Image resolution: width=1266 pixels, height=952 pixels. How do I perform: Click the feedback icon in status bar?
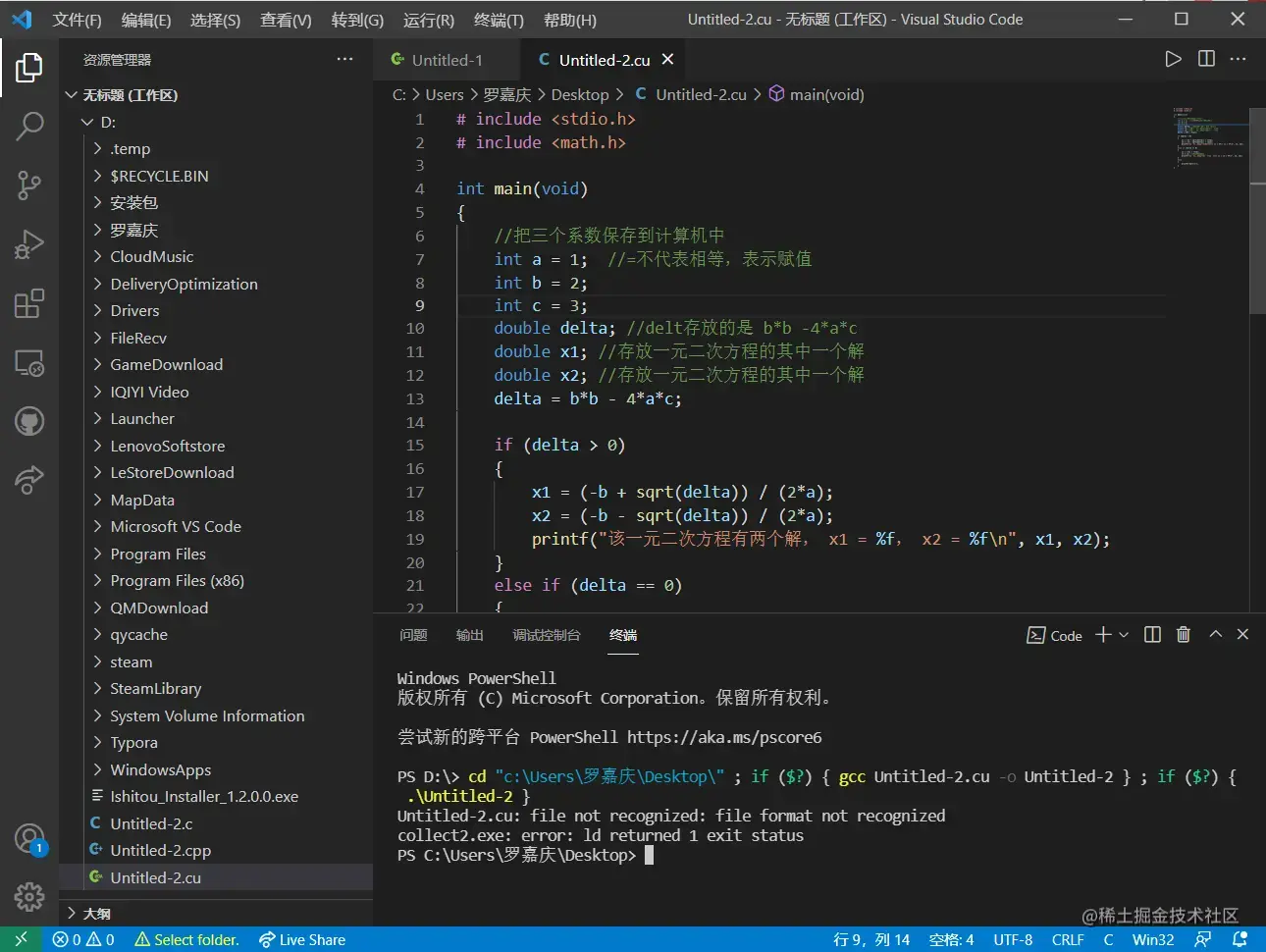[1202, 939]
